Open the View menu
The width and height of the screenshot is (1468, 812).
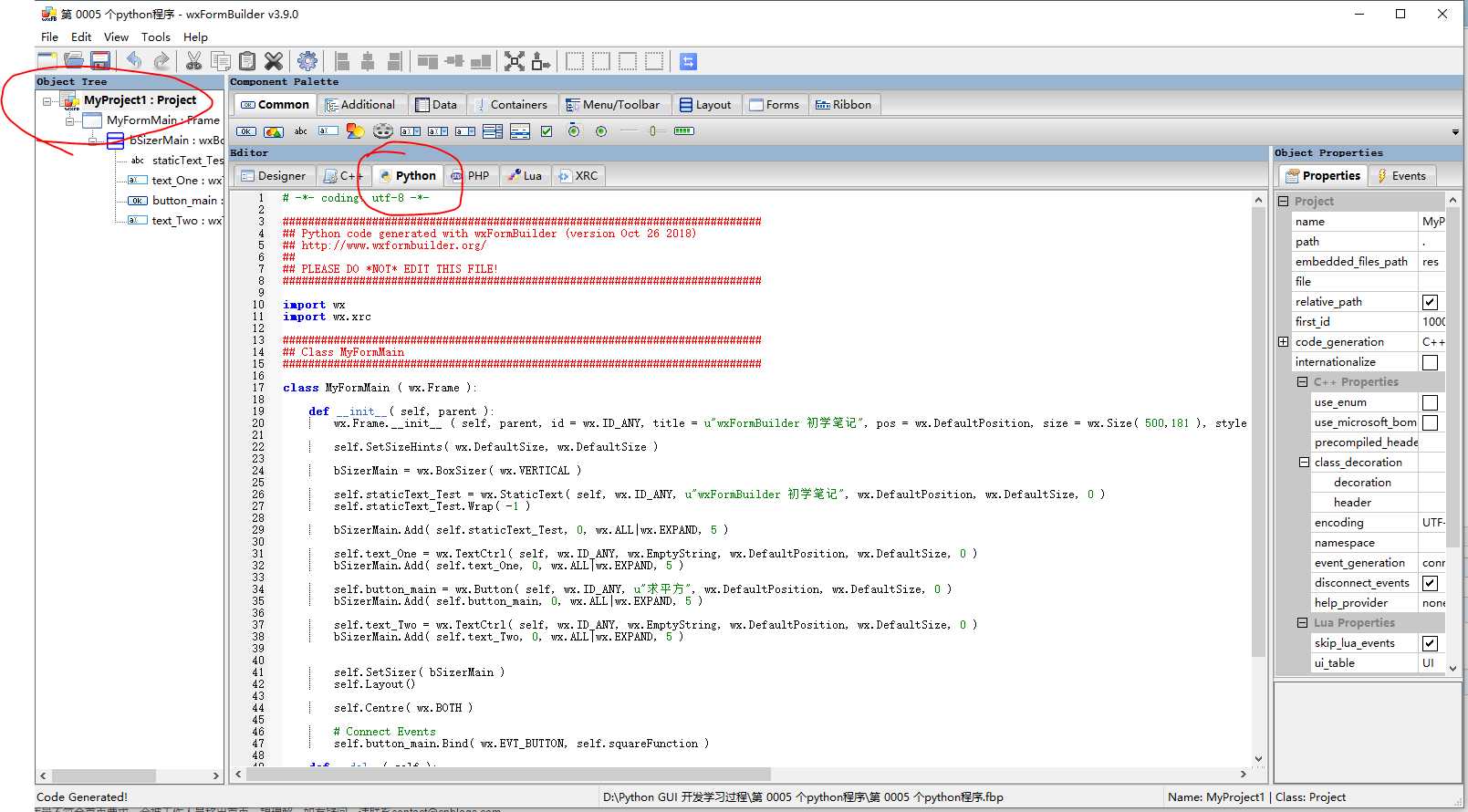point(116,36)
